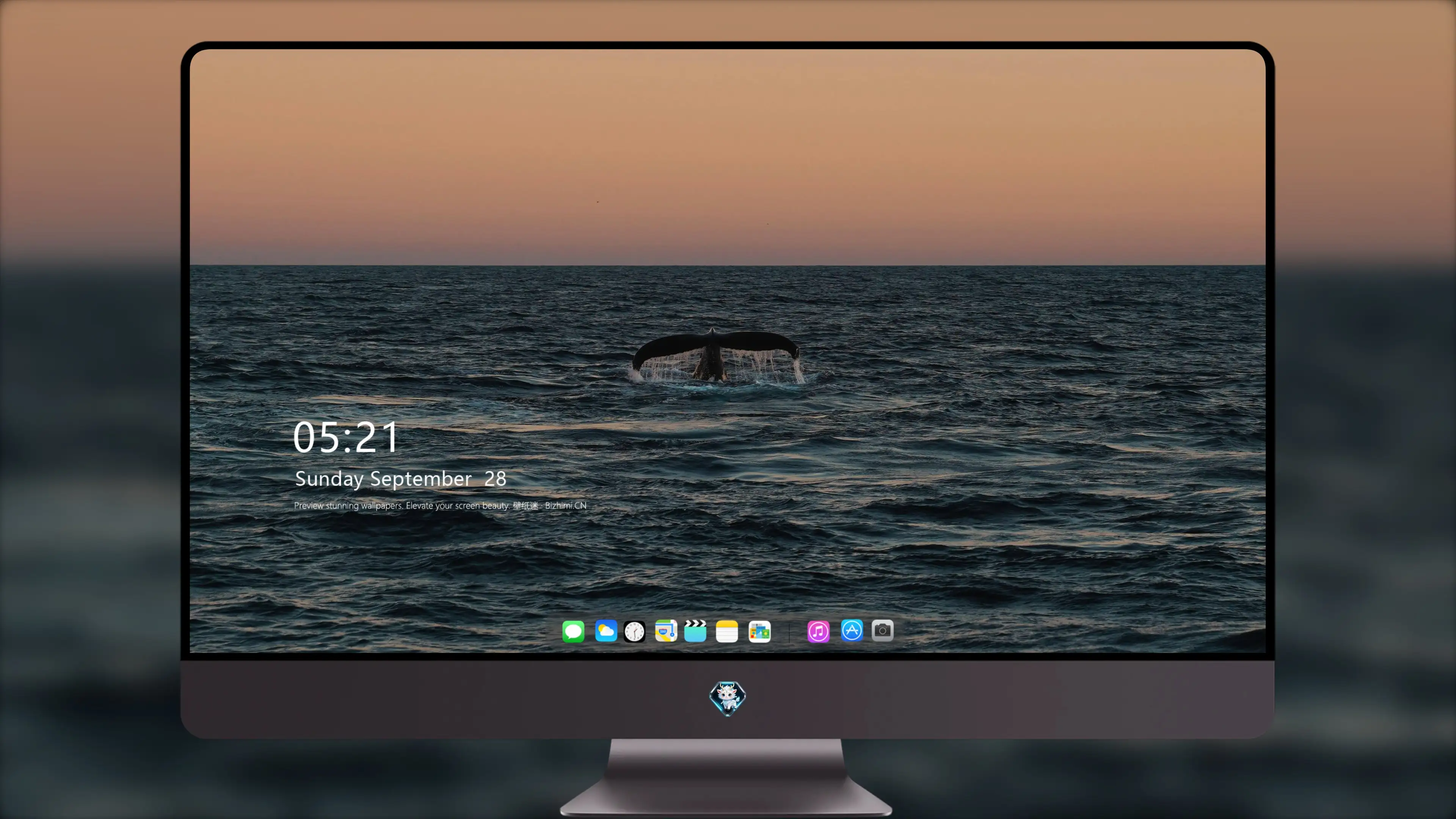The height and width of the screenshot is (819, 1456).
Task: Open the Clock app in the dock
Action: click(634, 631)
